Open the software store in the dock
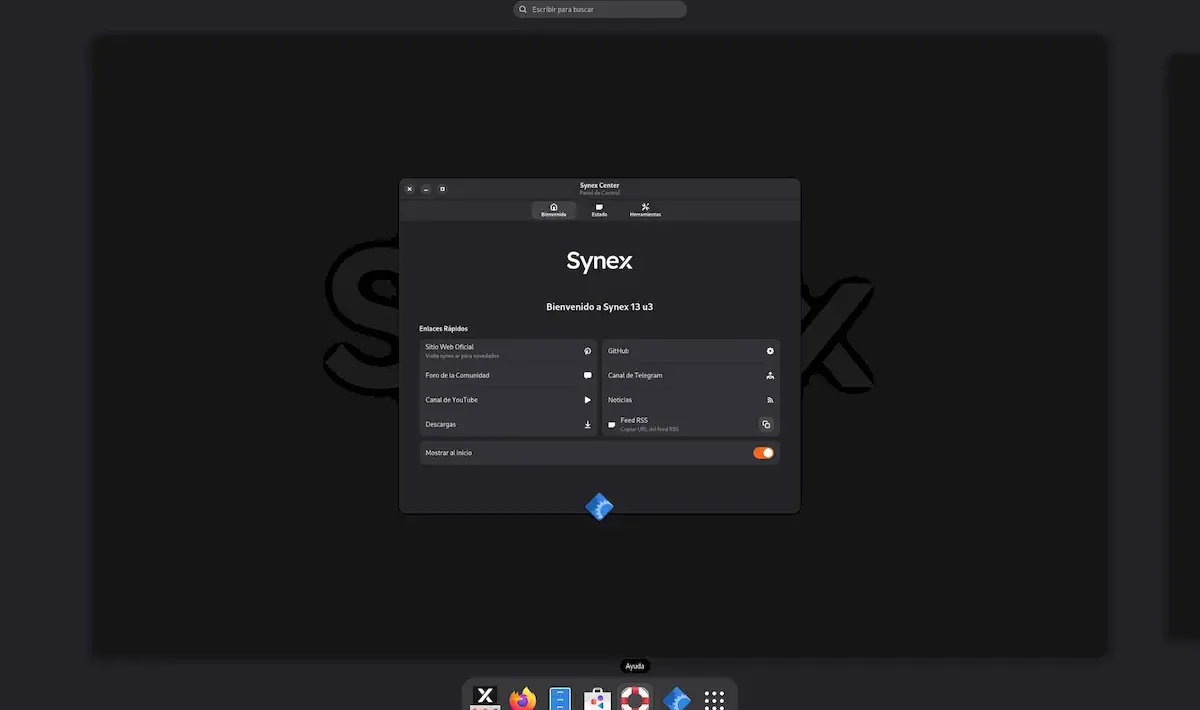Viewport: 1200px width, 710px height. click(598, 698)
